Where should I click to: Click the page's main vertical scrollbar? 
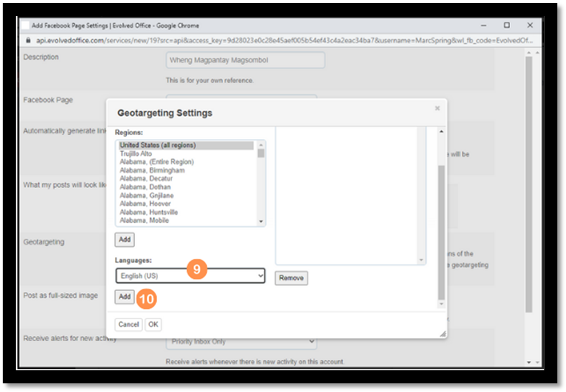529,184
